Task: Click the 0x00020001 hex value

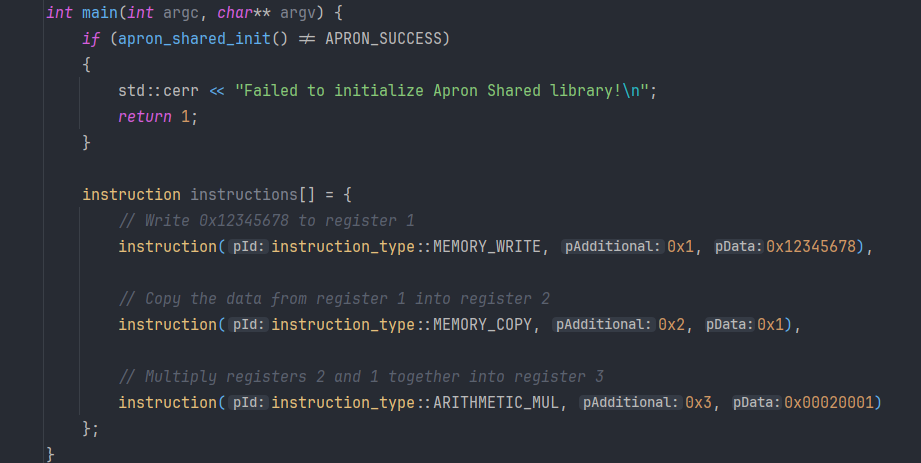Action: pos(830,402)
